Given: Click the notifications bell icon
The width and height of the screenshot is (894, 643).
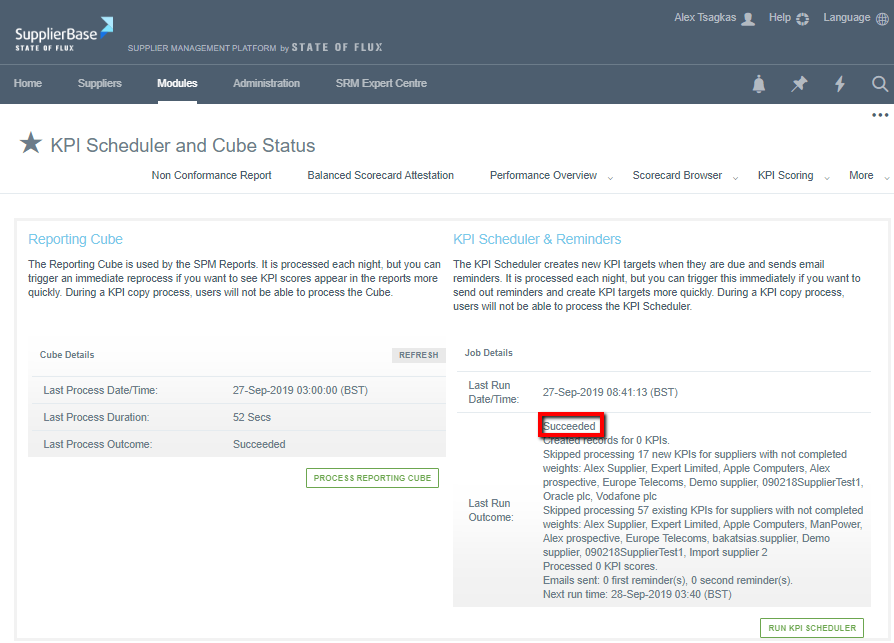Looking at the screenshot, I should click(x=759, y=85).
